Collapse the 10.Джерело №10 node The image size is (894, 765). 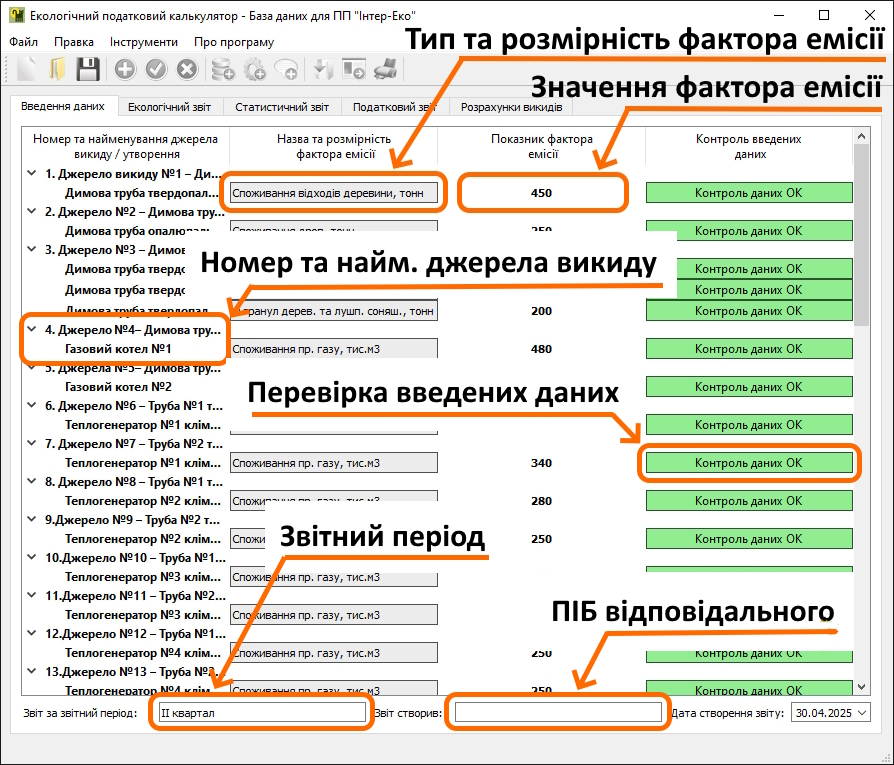[x=32, y=557]
